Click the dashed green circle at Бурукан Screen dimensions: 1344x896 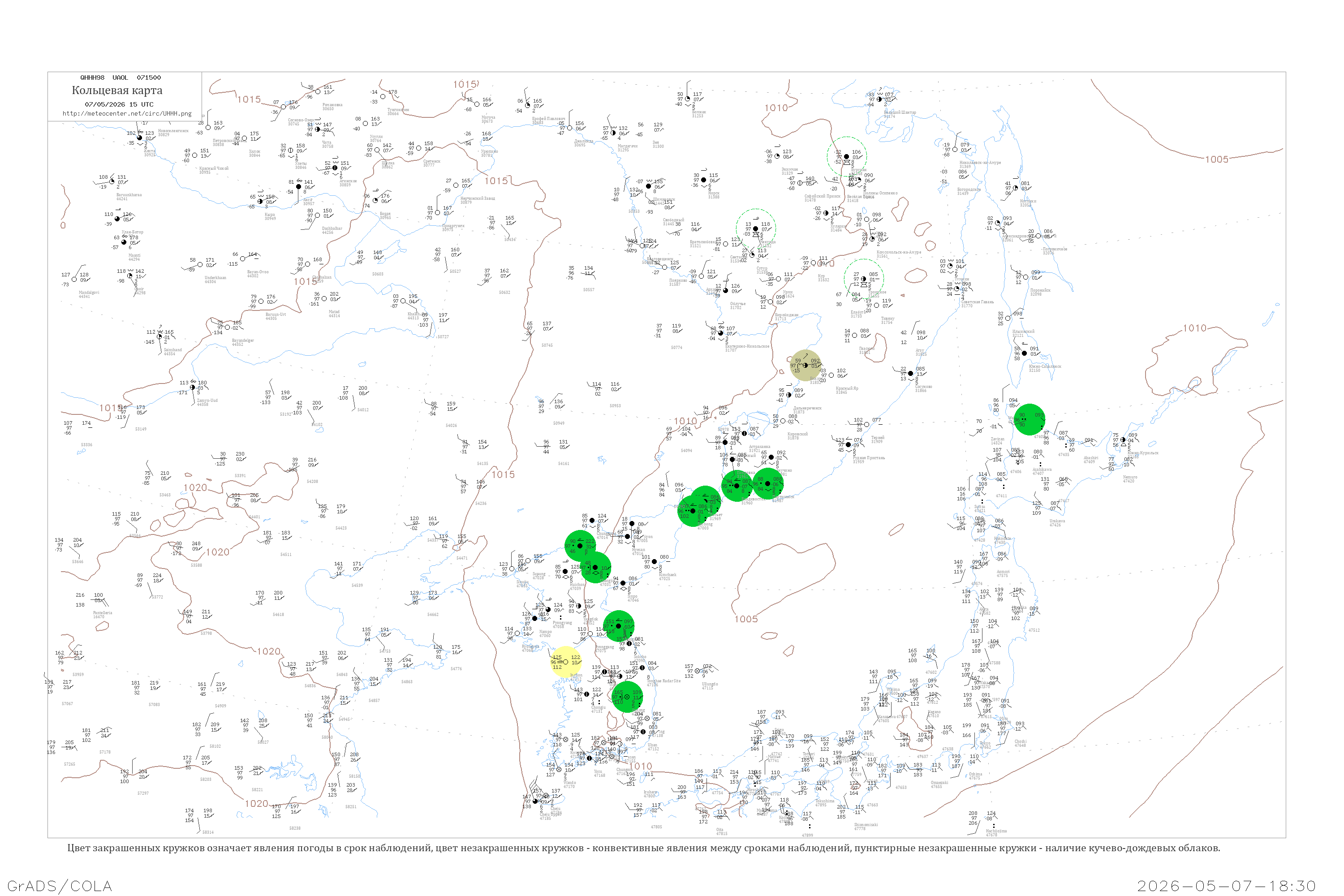point(847,156)
